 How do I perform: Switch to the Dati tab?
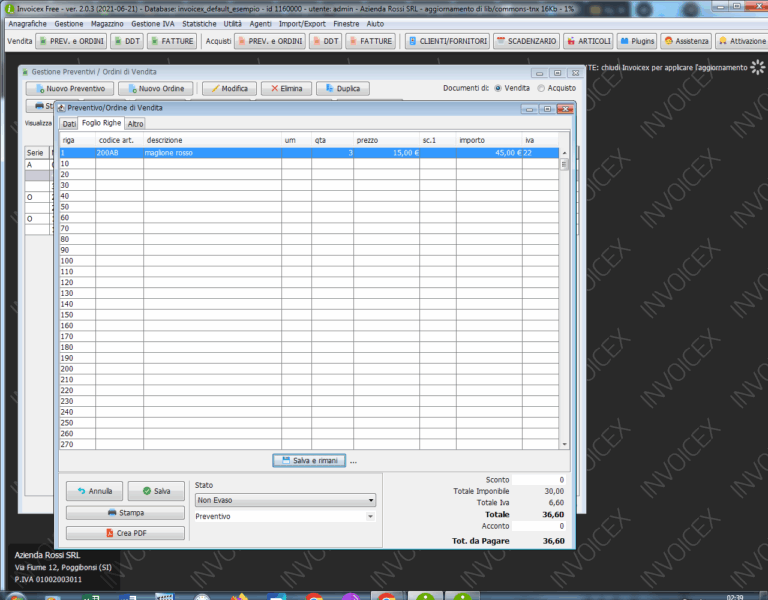(69, 124)
